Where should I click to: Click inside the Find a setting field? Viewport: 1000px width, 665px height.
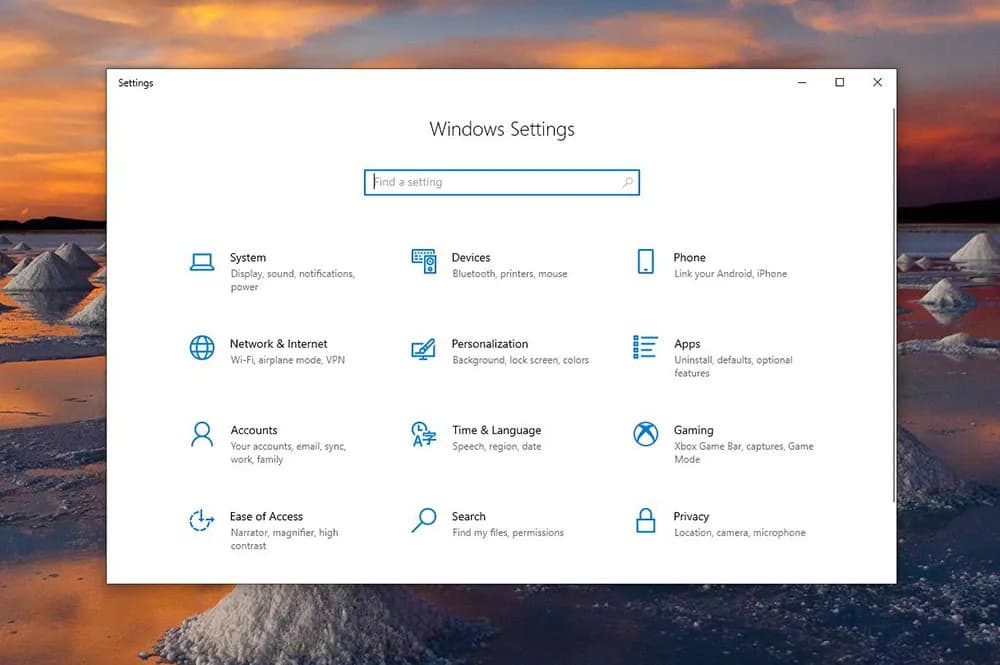pos(495,182)
